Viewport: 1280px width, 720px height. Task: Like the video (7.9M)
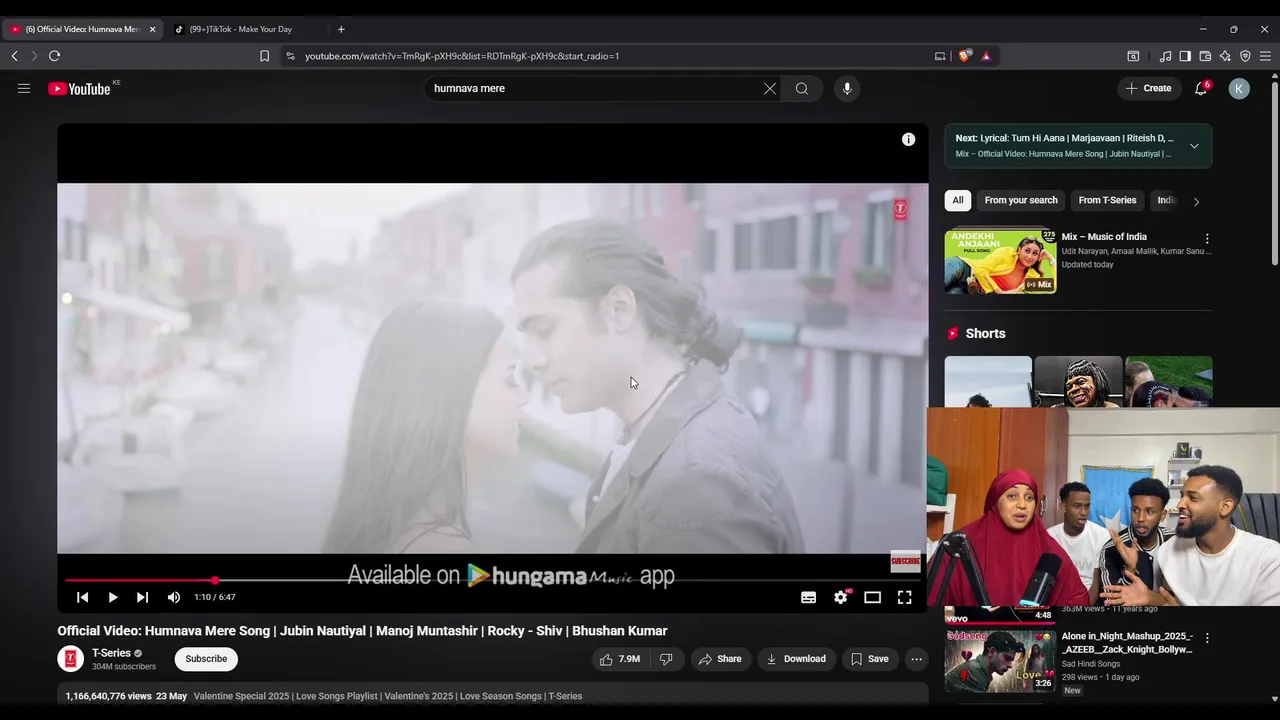pyautogui.click(x=620, y=659)
